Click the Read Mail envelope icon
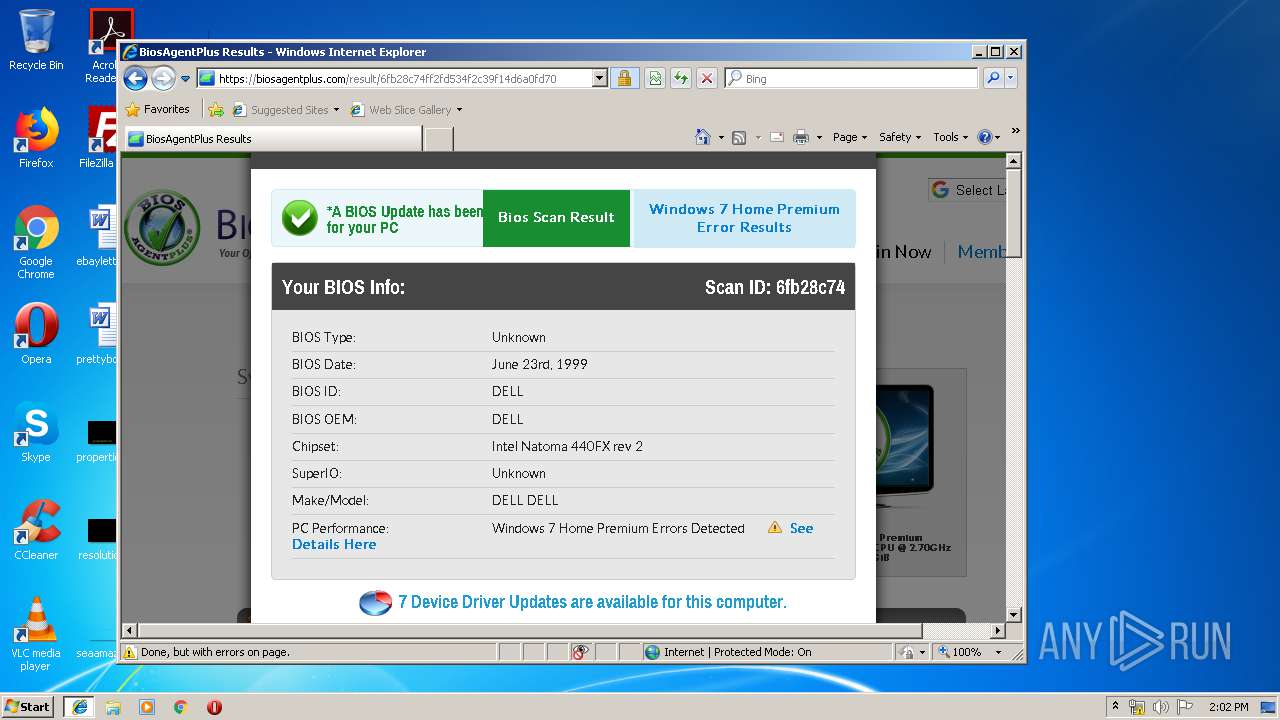Viewport: 1280px width, 720px height. pyautogui.click(x=777, y=137)
